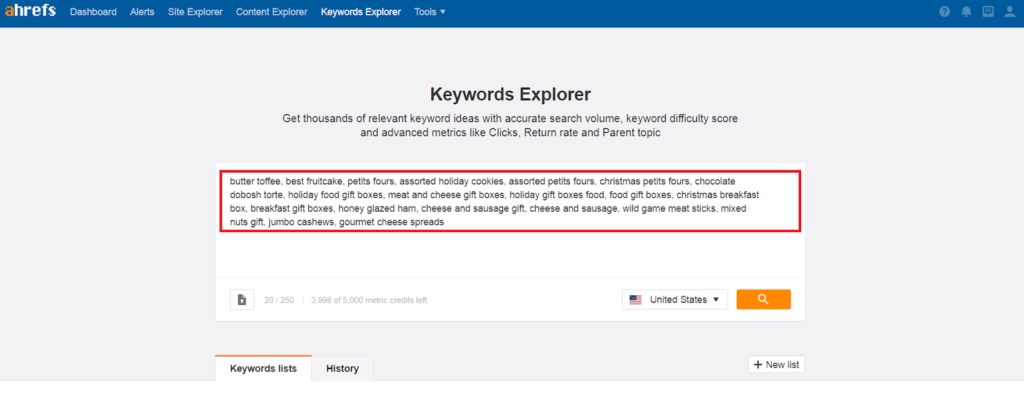Open Content Explorer page
1024x399 pixels.
272,12
